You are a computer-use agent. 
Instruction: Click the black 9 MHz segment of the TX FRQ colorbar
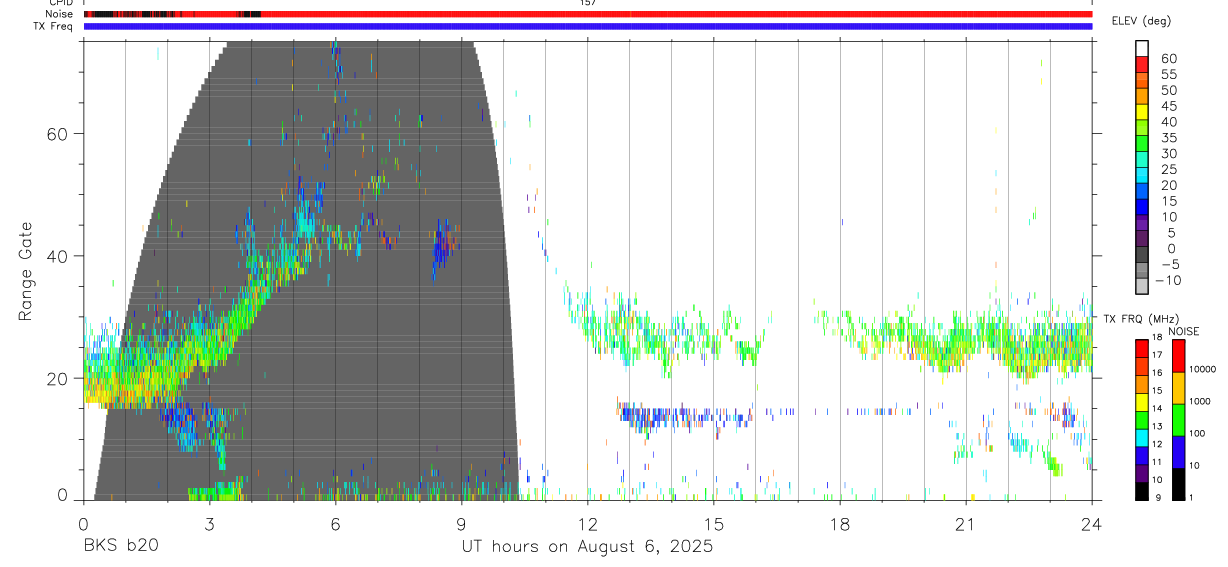tap(1142, 491)
